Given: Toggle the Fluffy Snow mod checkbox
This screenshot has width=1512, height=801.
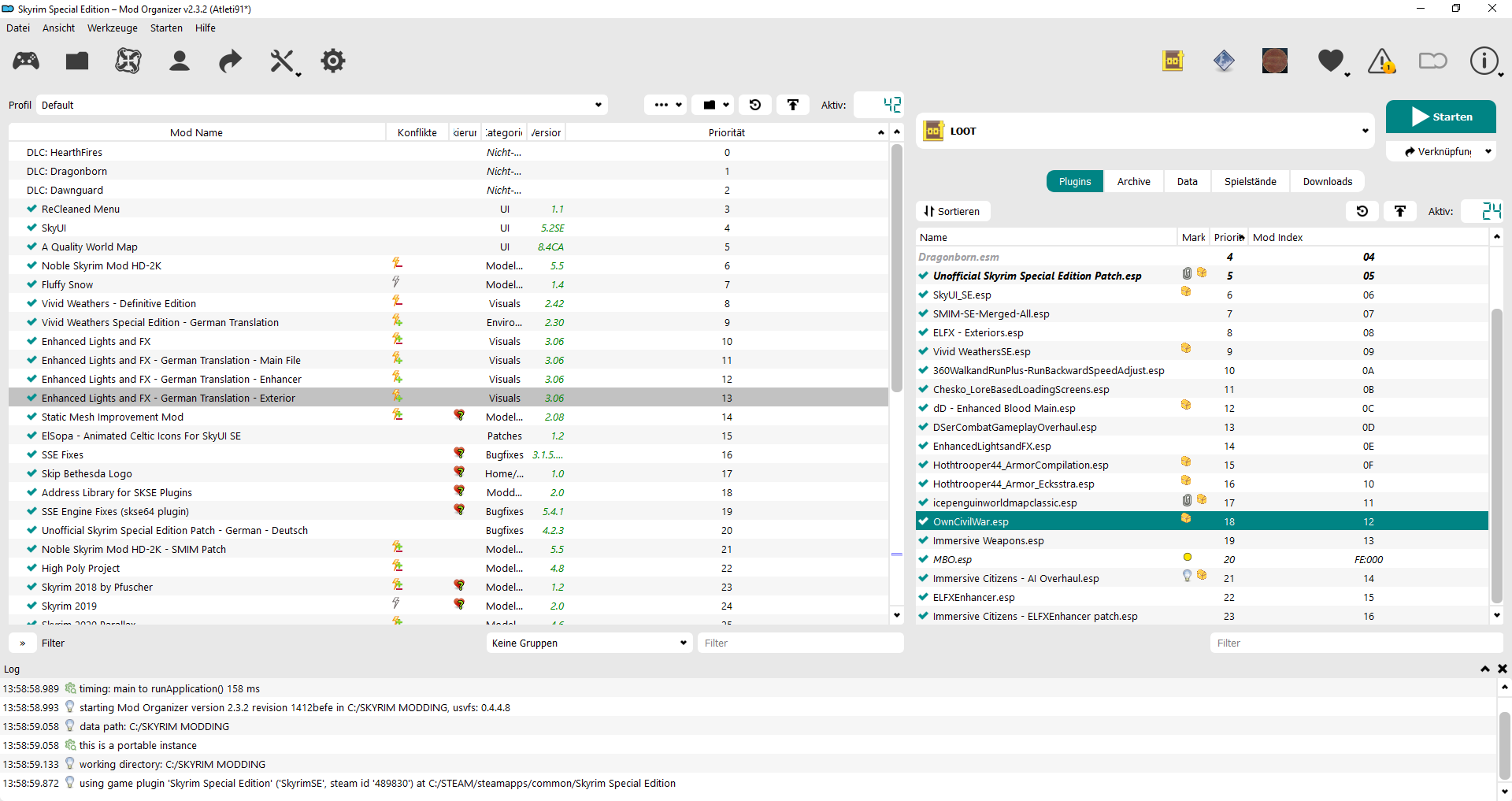Looking at the screenshot, I should (x=32, y=284).
